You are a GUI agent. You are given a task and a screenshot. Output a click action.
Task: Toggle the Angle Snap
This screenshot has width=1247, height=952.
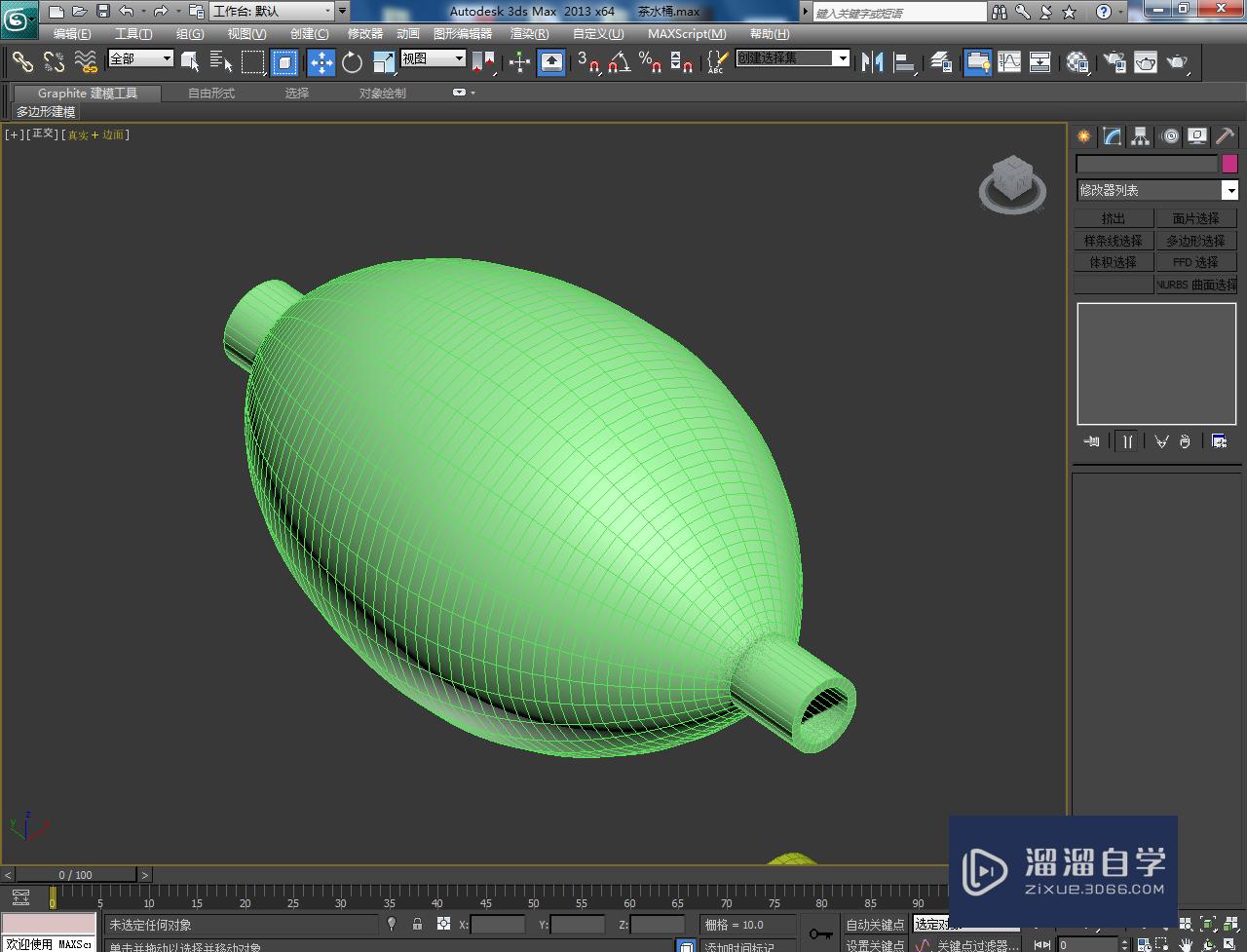coord(619,62)
